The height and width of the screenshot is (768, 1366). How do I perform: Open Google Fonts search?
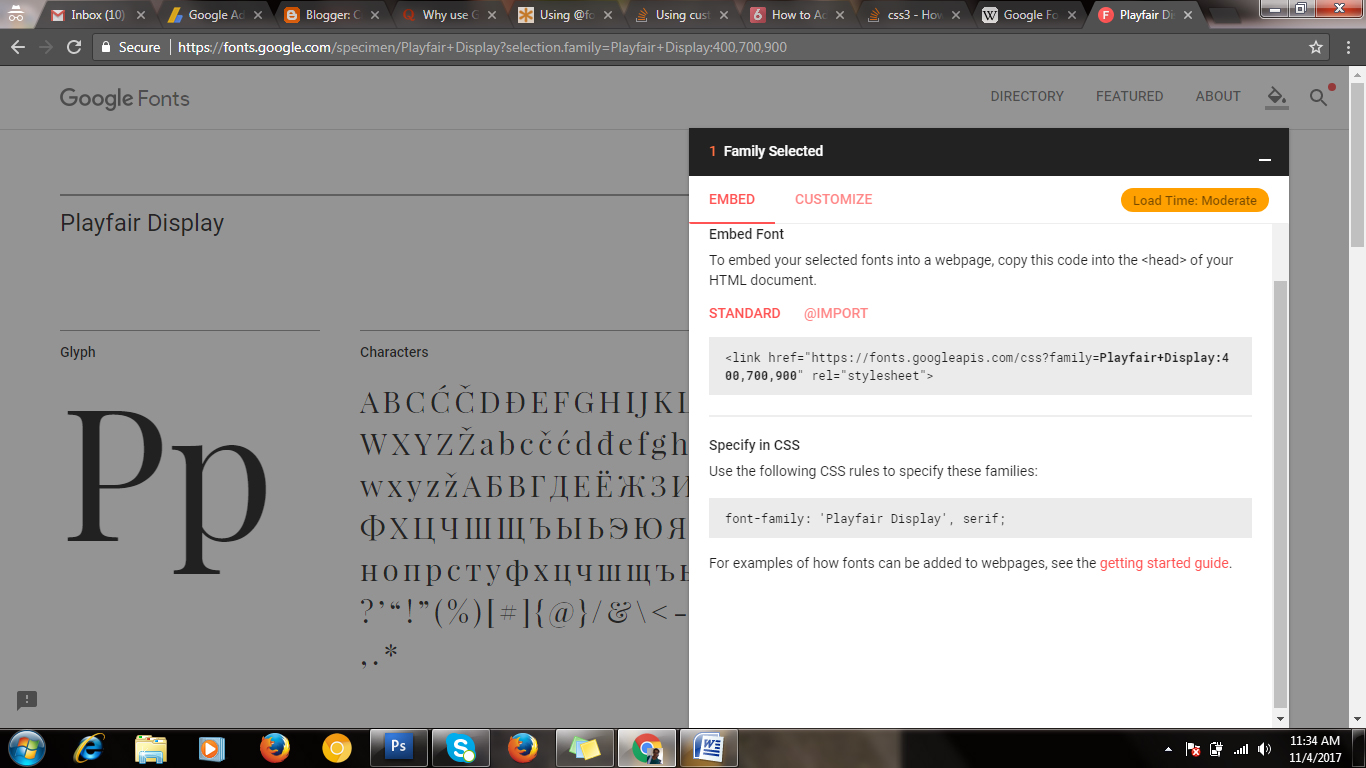coord(1318,97)
